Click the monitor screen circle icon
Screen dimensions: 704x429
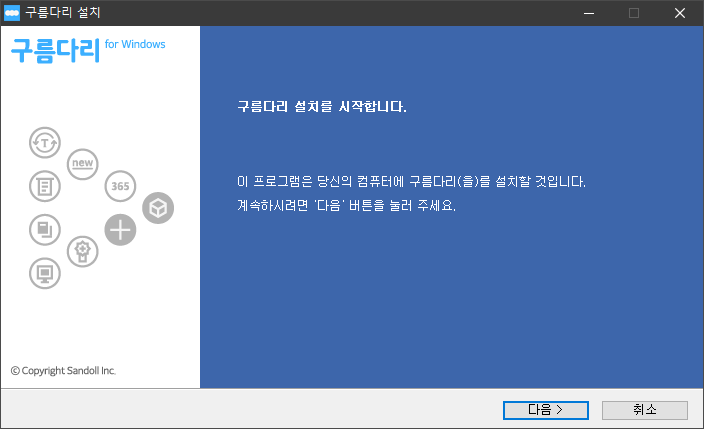[45, 273]
